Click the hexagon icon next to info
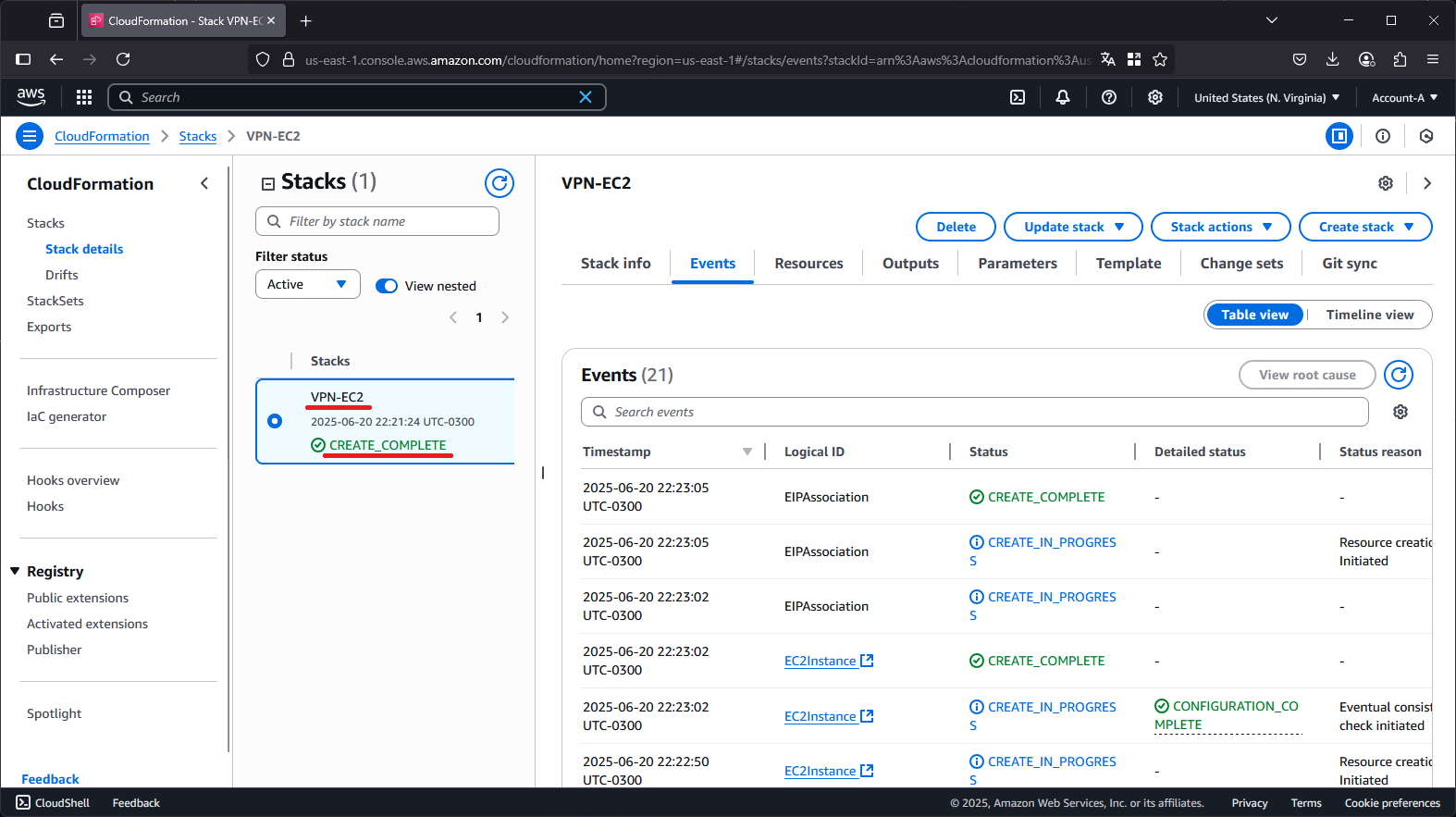1456x817 pixels. [x=1426, y=136]
